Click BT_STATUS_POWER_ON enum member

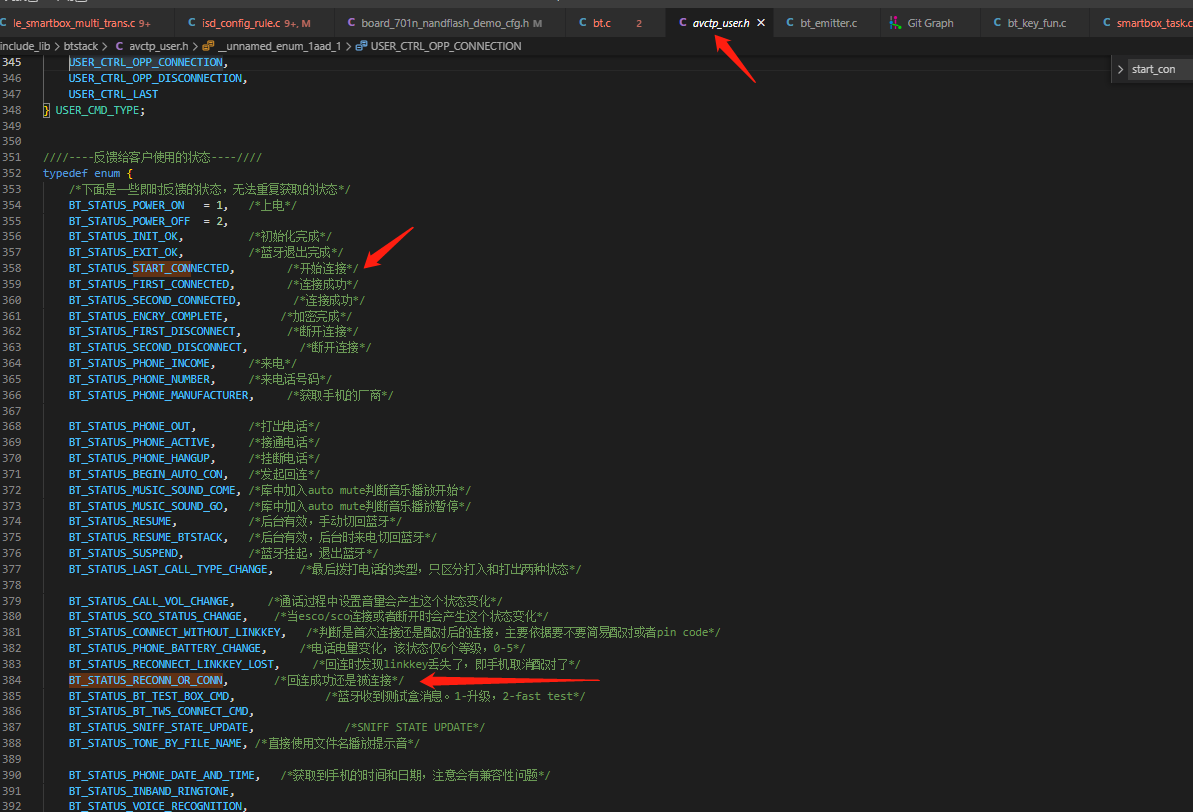tap(126, 205)
